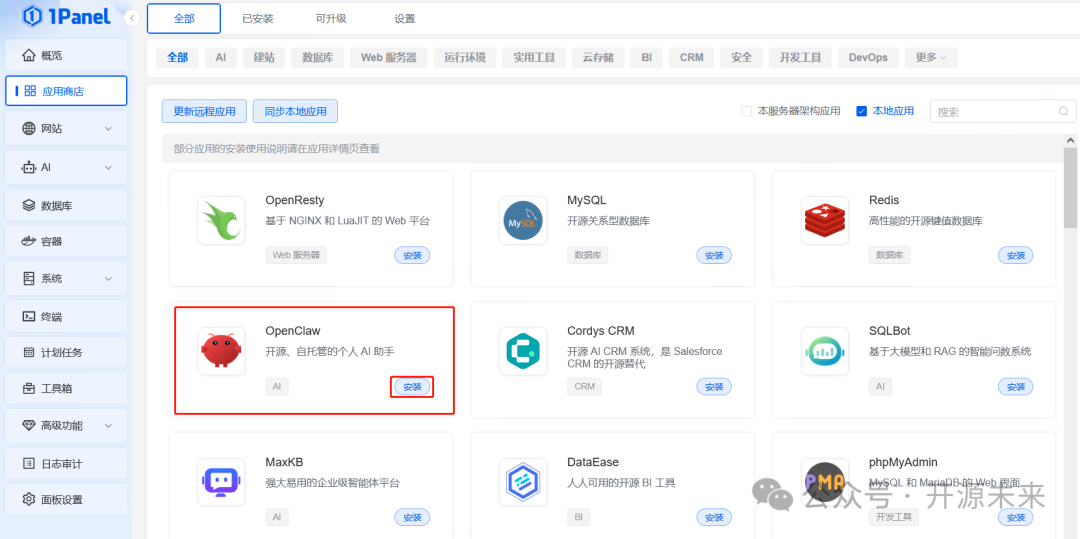Install the OpenClaw app
The width and height of the screenshot is (1080, 539).
pos(412,387)
